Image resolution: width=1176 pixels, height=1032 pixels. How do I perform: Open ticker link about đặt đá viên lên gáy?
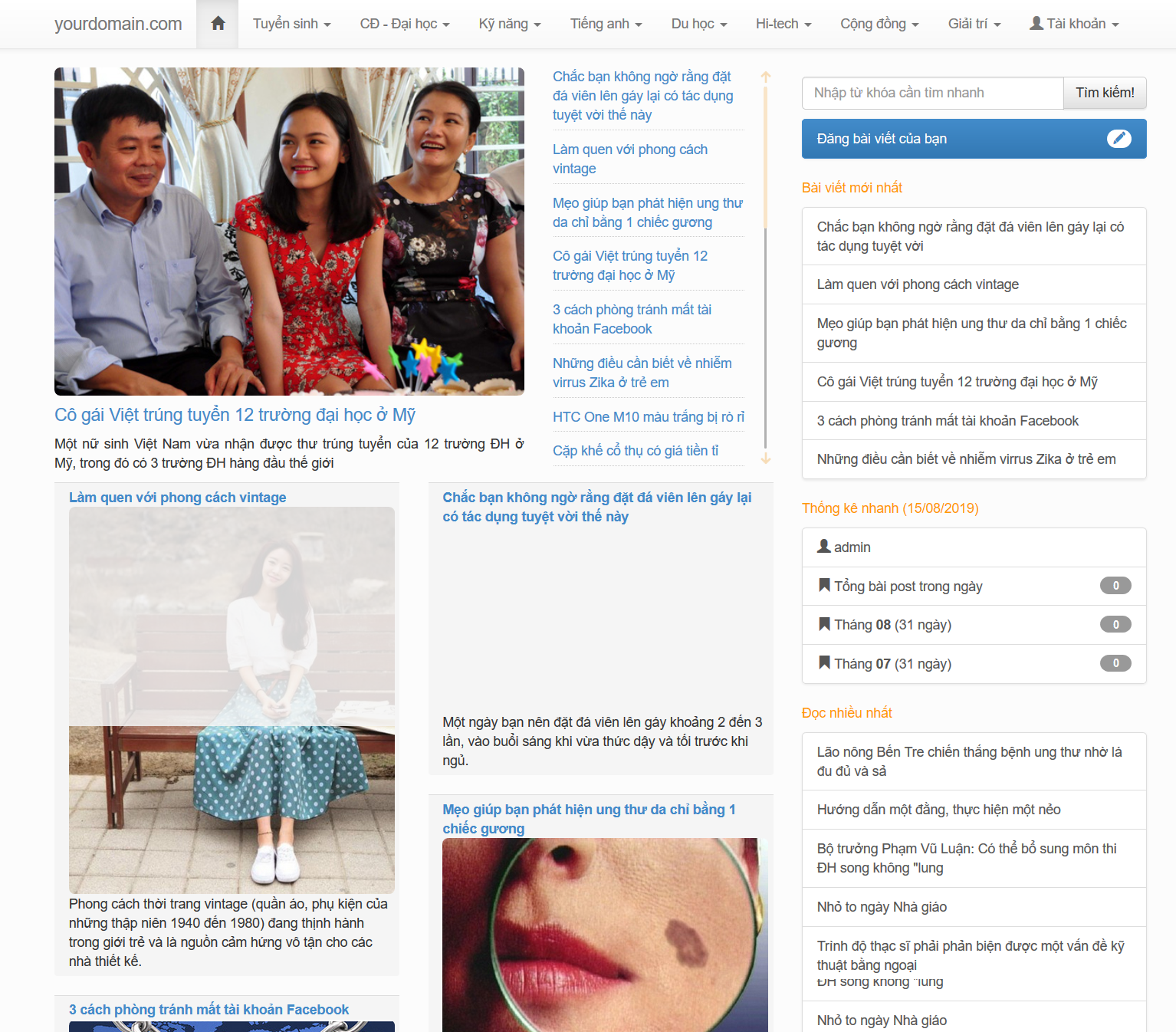[x=642, y=96]
